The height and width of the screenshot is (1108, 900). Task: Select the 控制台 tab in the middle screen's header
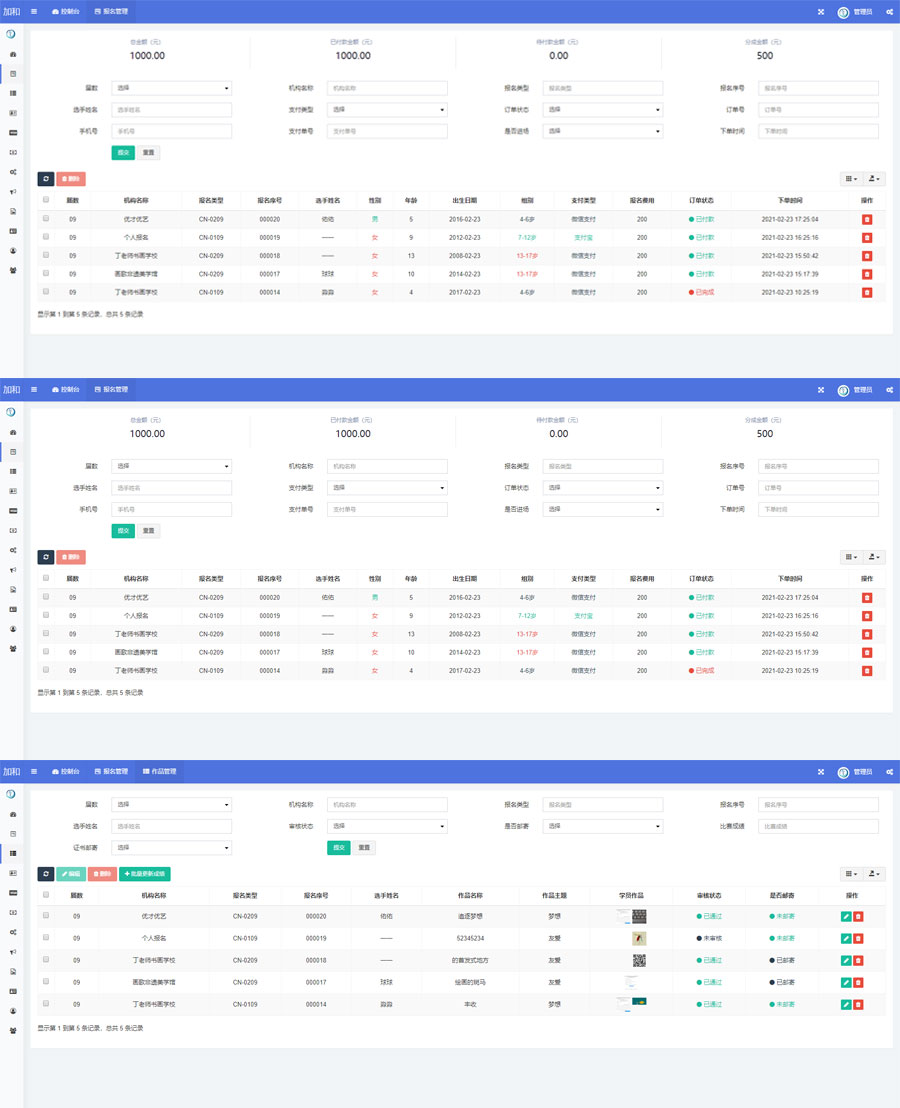[66, 389]
